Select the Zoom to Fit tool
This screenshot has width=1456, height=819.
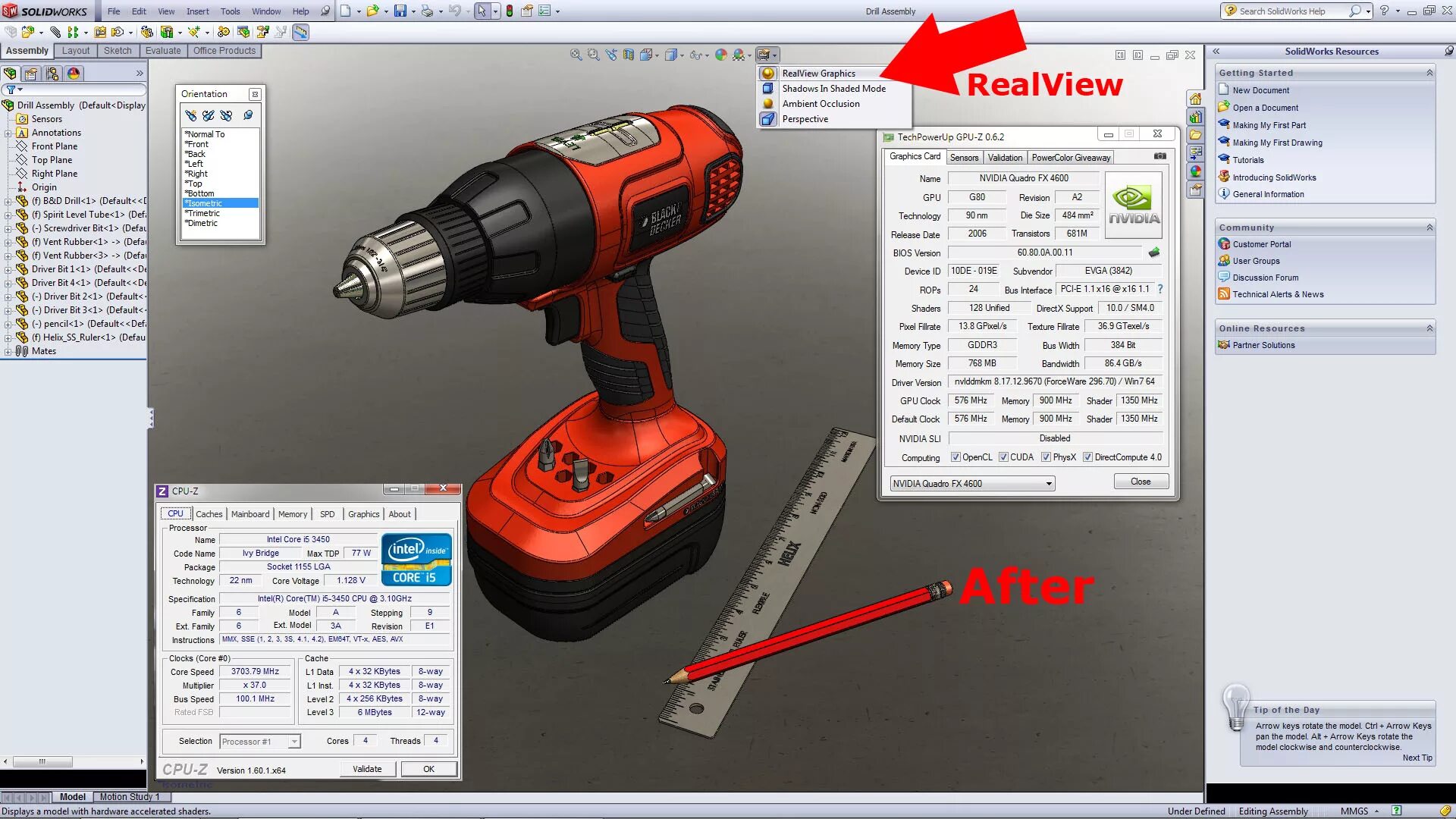pyautogui.click(x=575, y=55)
